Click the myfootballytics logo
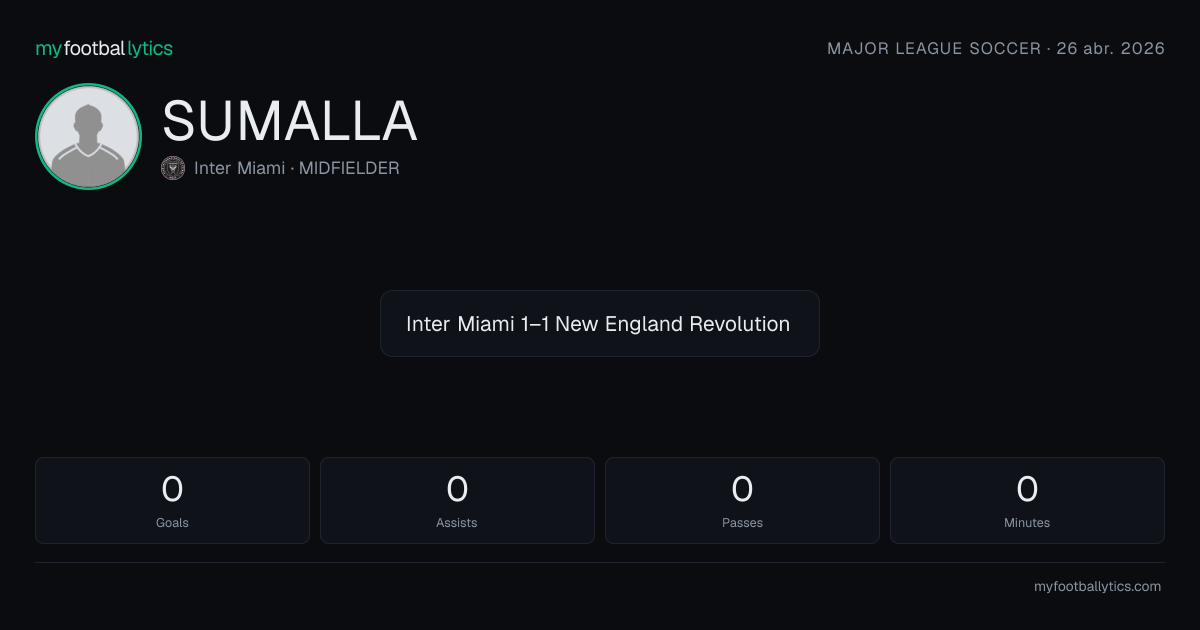The height and width of the screenshot is (630, 1200). [104, 48]
